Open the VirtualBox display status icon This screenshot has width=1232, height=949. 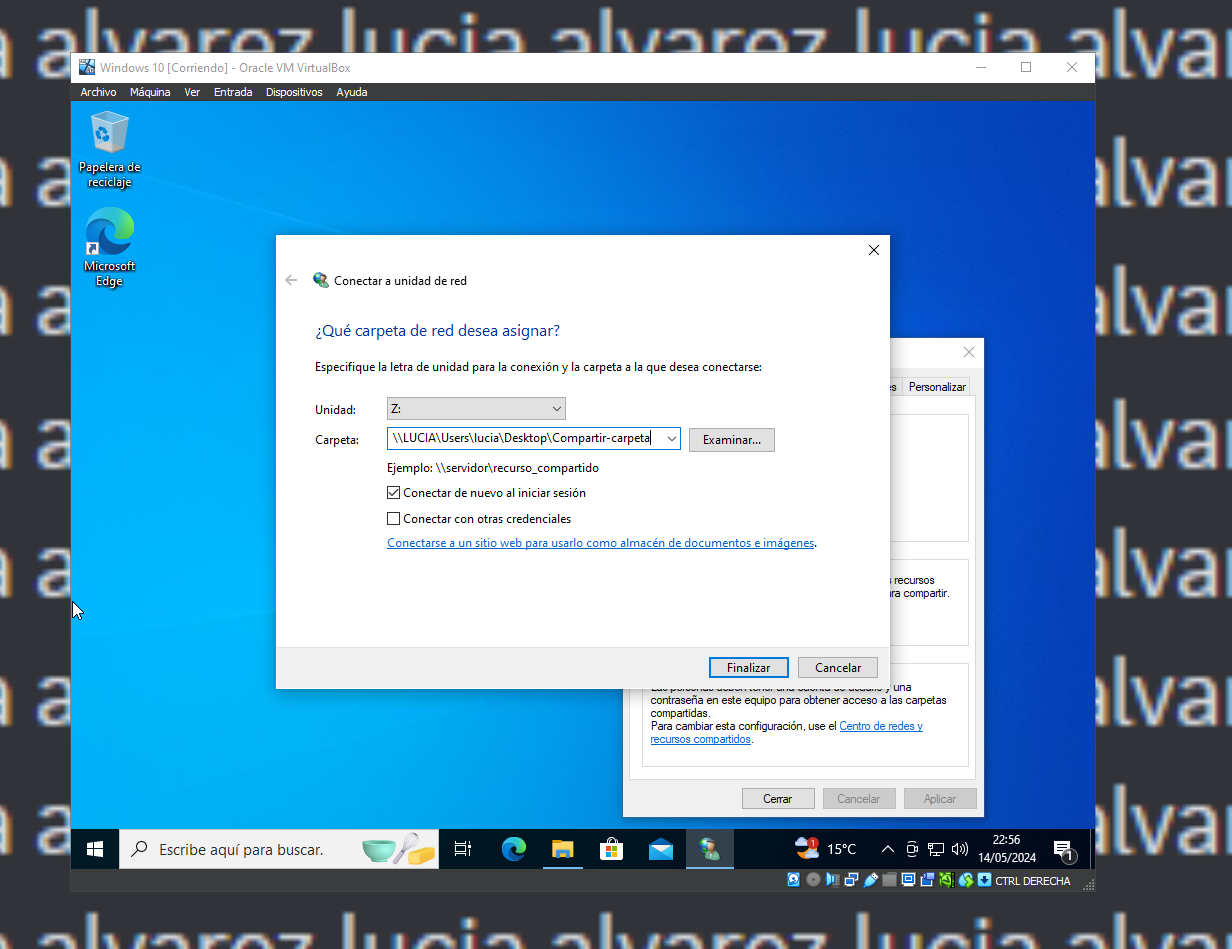[909, 880]
